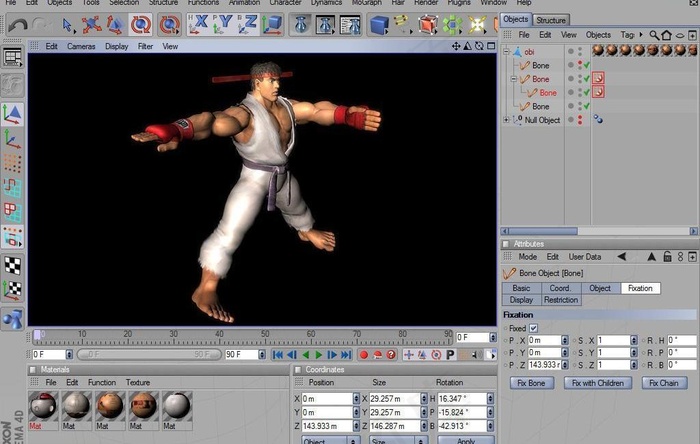The image size is (700, 444).
Task: Toggle visibility dots for obj
Action: (x=580, y=51)
